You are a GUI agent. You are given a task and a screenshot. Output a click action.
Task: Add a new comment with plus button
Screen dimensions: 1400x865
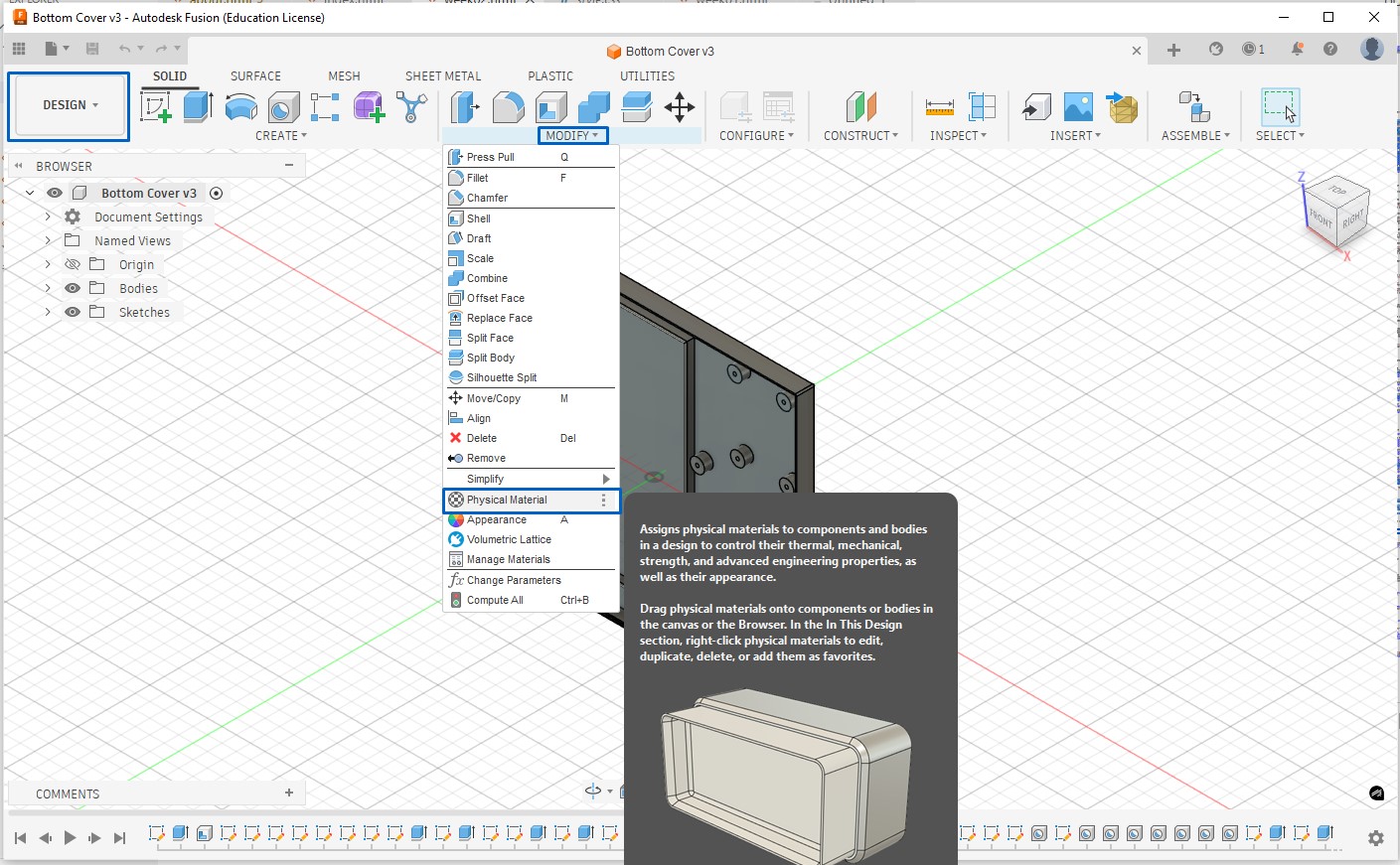[x=289, y=793]
